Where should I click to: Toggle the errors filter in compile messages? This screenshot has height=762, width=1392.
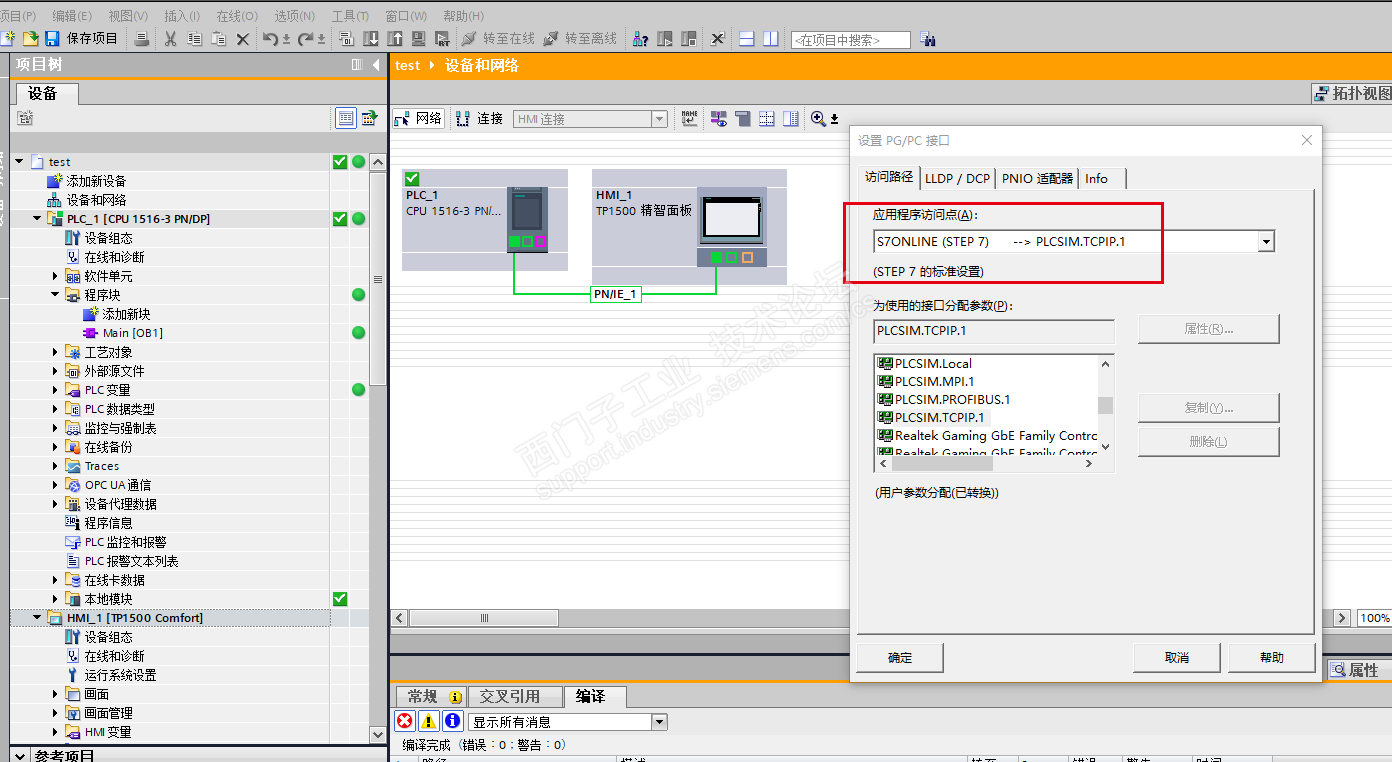pos(404,721)
